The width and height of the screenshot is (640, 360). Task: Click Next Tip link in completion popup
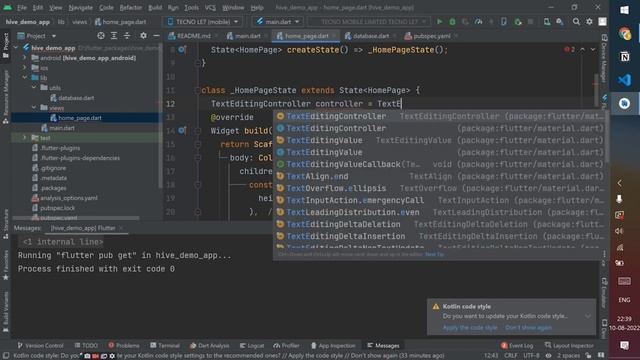pyautogui.click(x=434, y=254)
